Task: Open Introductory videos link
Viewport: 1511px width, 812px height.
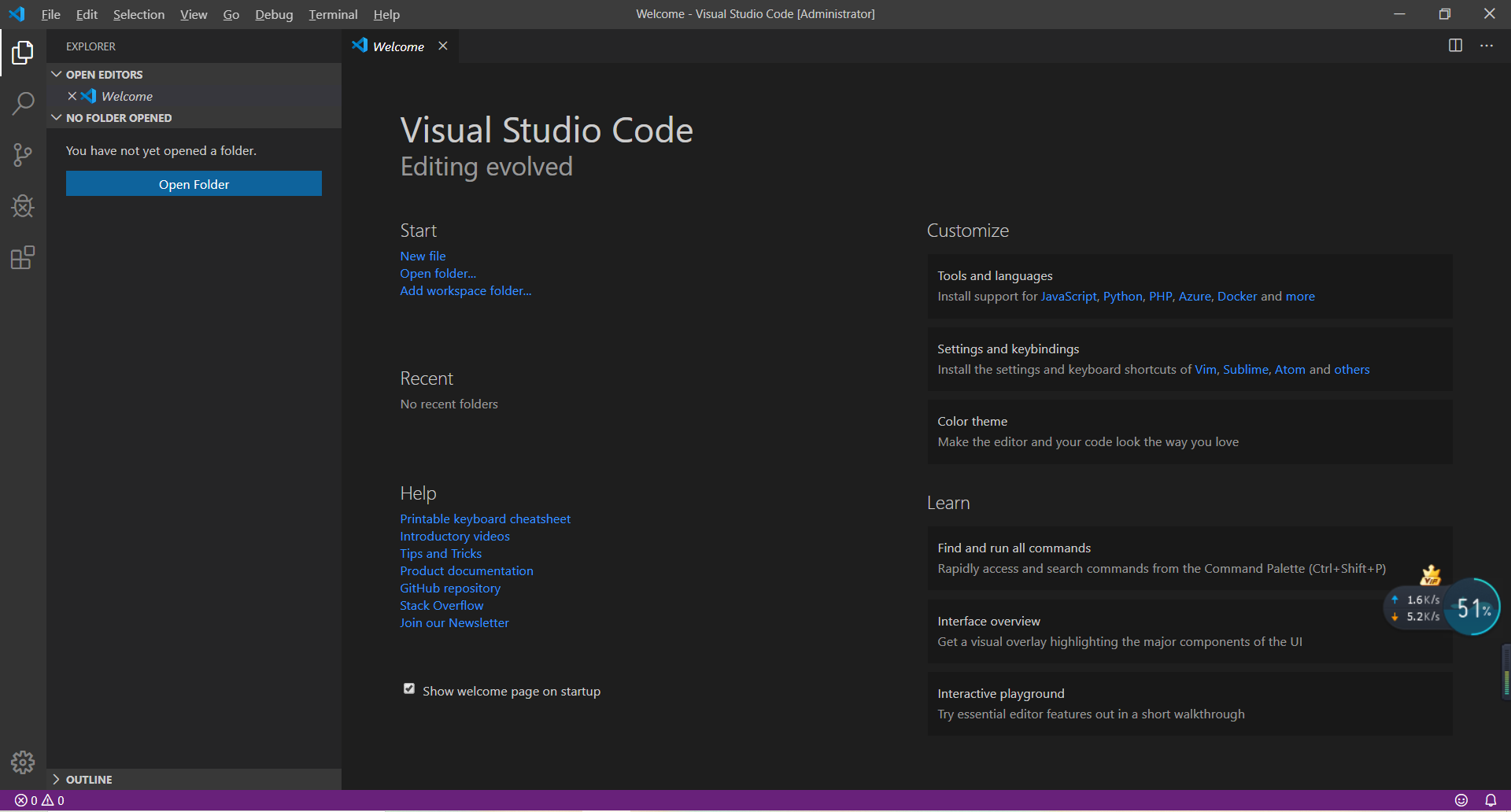Action: tap(455, 536)
